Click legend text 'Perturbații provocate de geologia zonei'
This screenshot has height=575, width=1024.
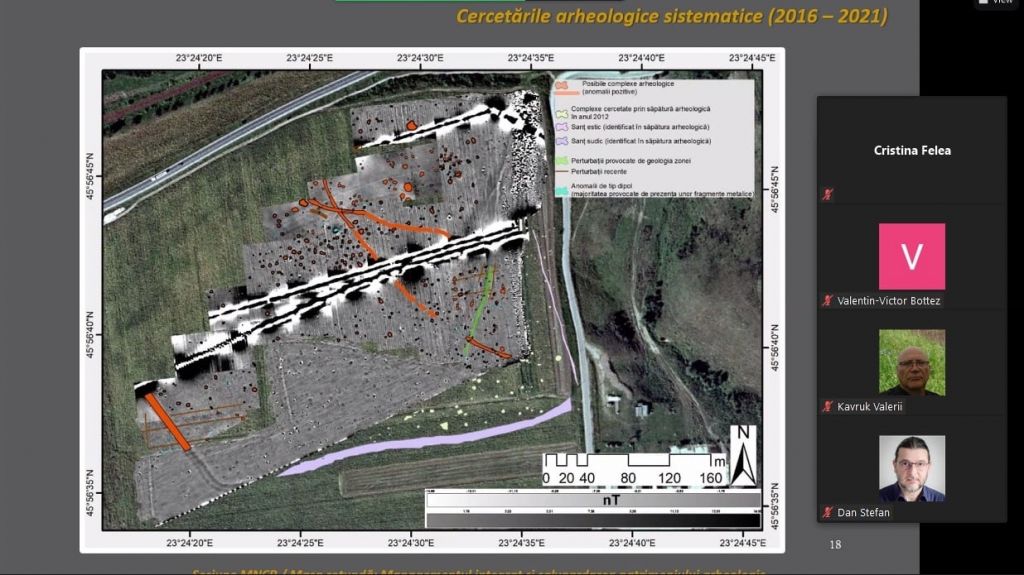631,161
